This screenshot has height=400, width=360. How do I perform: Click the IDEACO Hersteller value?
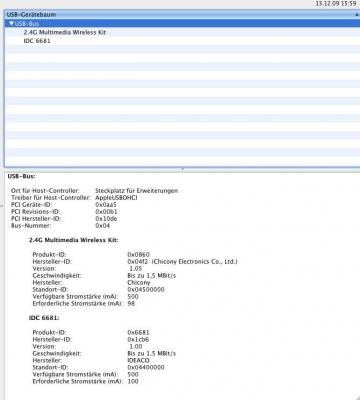138,360
